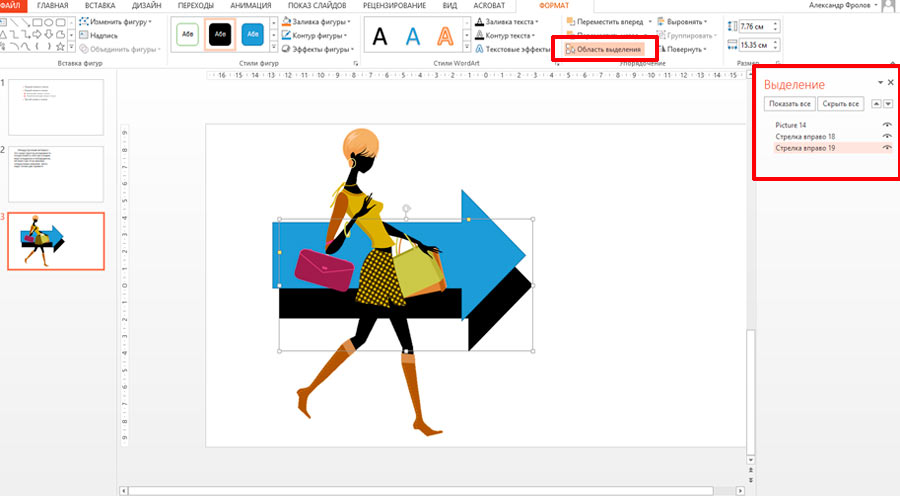Select slide 2 thumbnail

tap(56, 174)
